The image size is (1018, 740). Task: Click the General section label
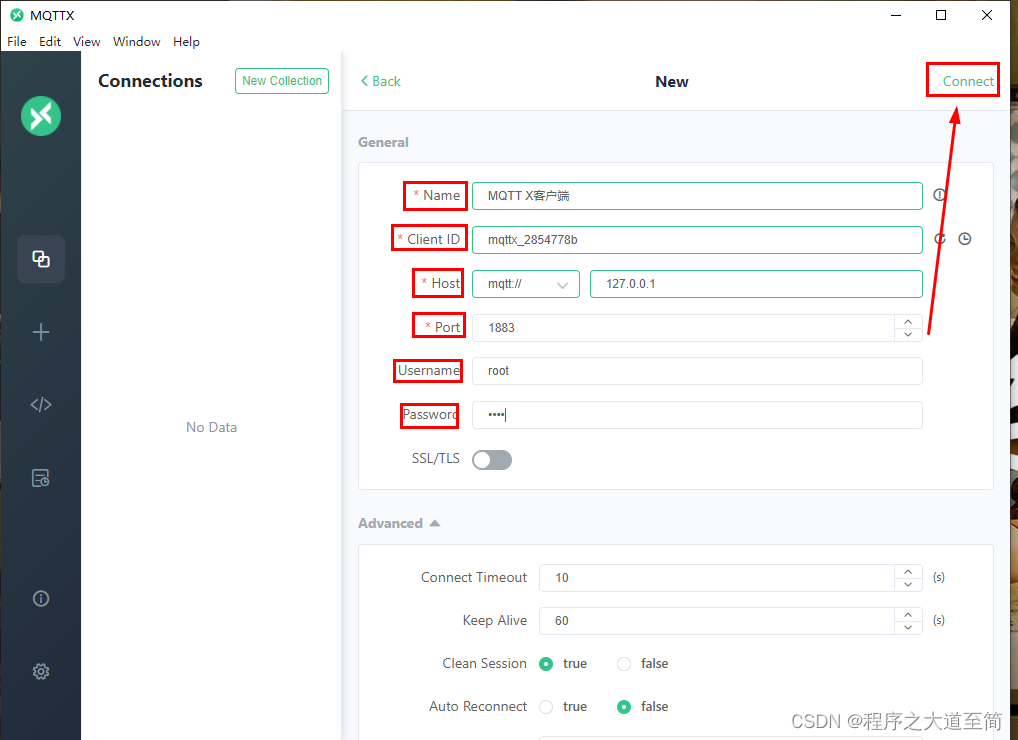click(x=384, y=142)
